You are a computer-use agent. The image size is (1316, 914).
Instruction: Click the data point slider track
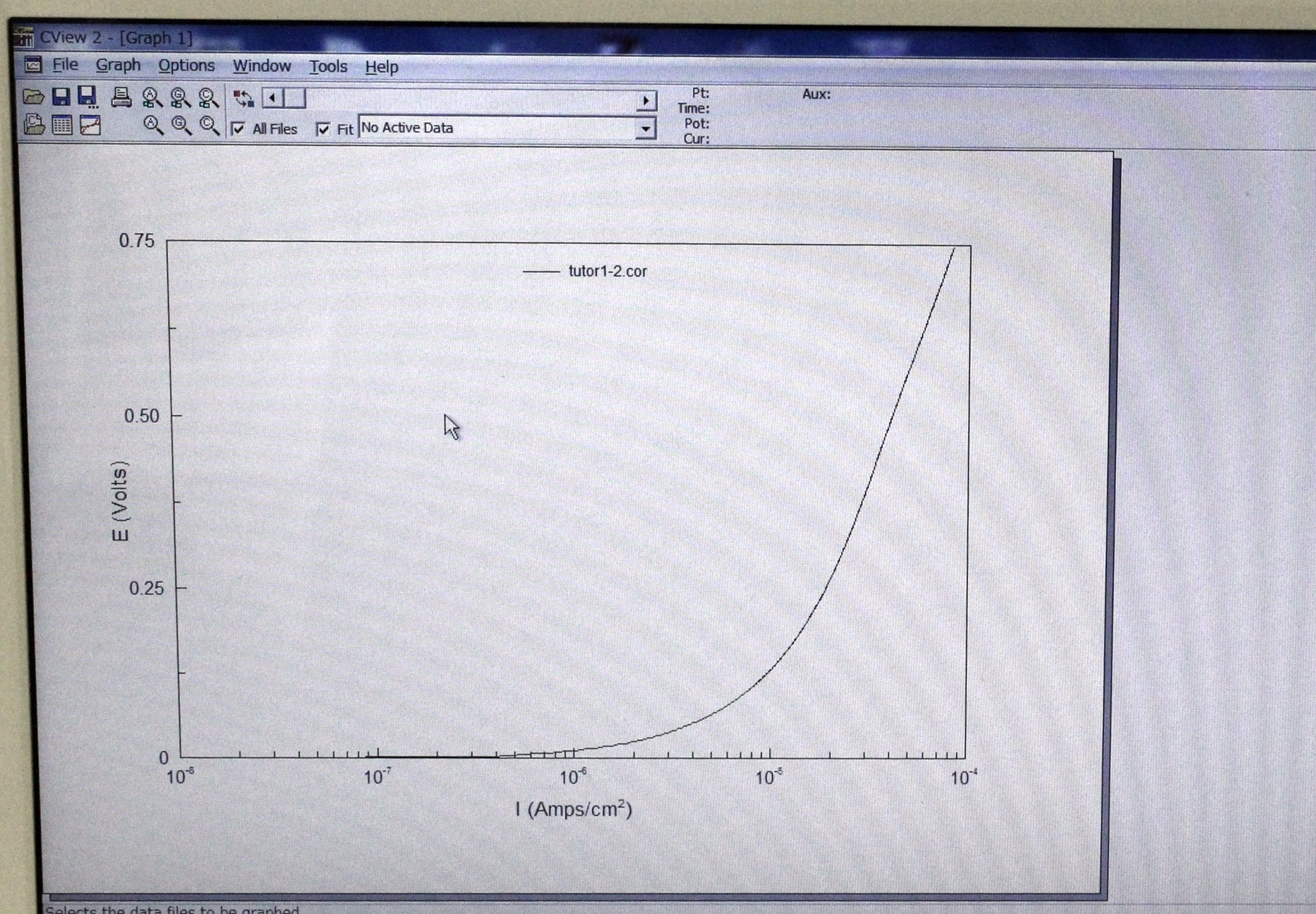tap(471, 100)
